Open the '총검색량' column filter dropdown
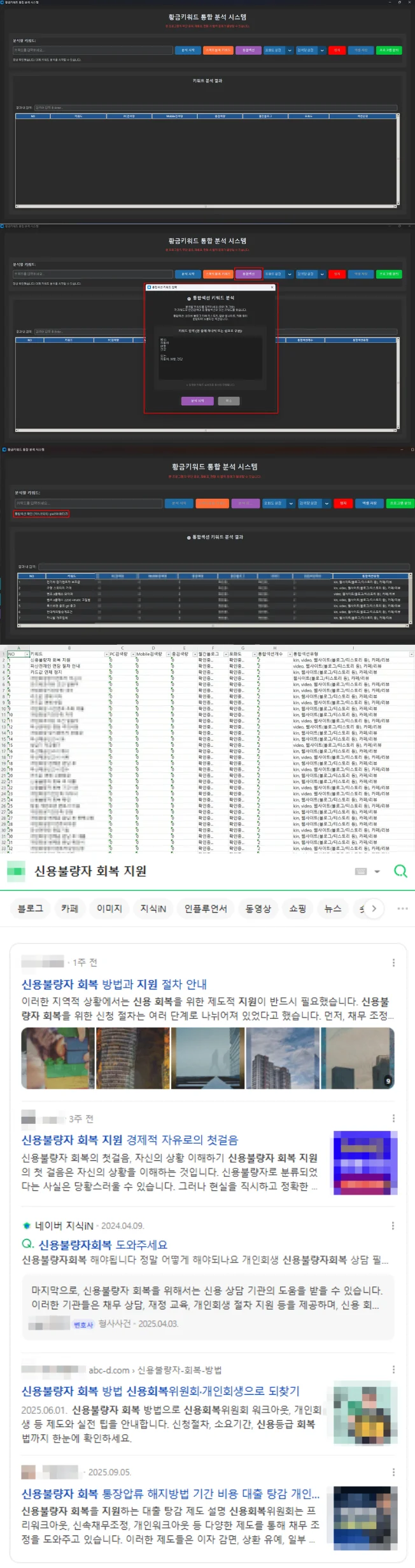Image resolution: width=415 pixels, height=1568 pixels. tap(195, 654)
